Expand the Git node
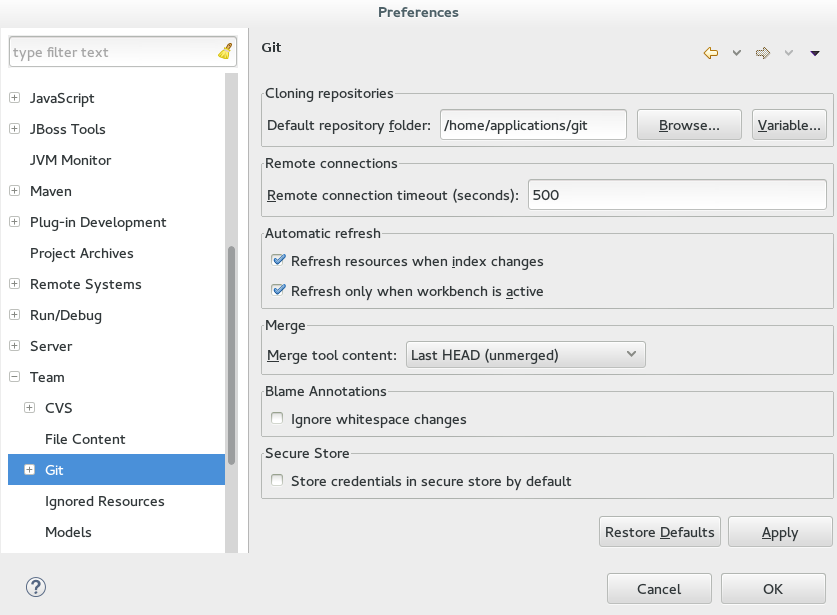 pos(30,469)
